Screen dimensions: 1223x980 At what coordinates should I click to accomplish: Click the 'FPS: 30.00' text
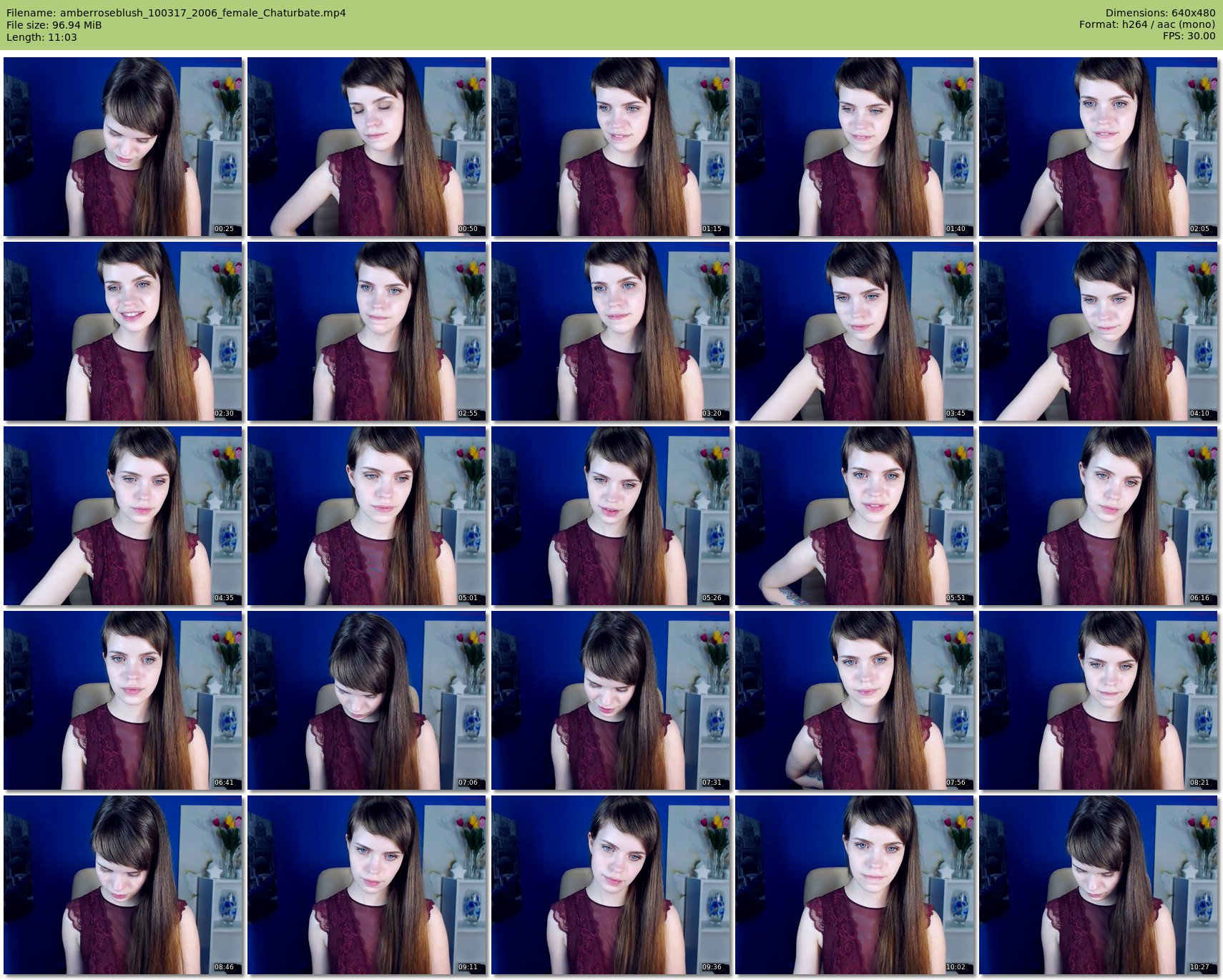[x=1189, y=36]
